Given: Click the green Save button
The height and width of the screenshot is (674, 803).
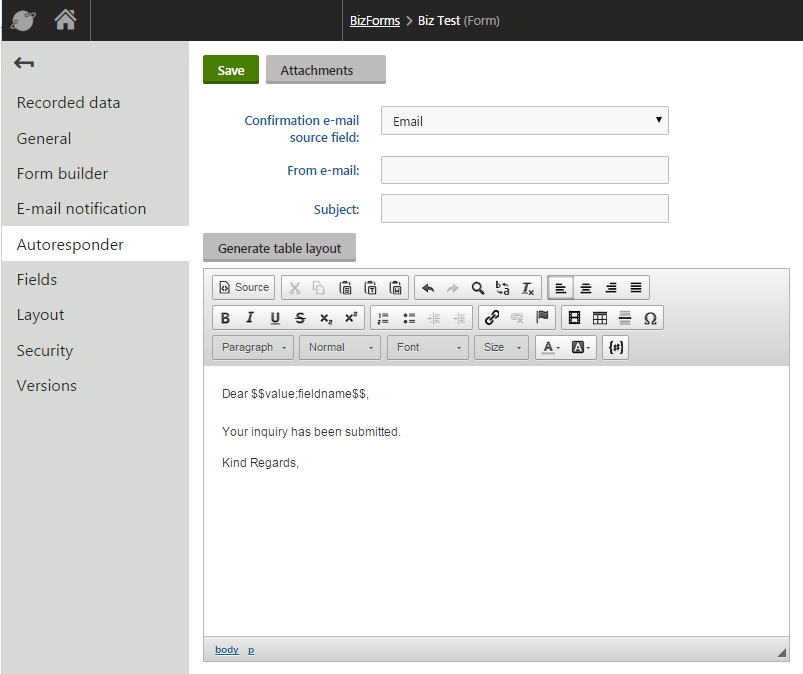Looking at the screenshot, I should tap(231, 70).
